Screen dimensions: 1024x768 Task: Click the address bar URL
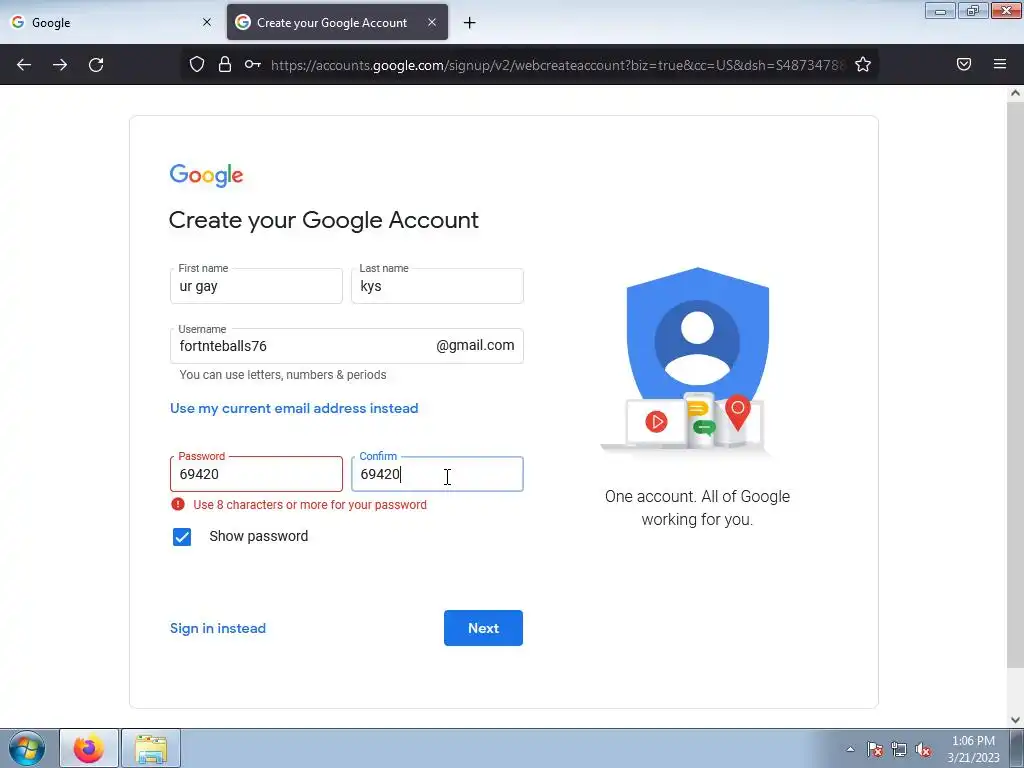pos(558,65)
